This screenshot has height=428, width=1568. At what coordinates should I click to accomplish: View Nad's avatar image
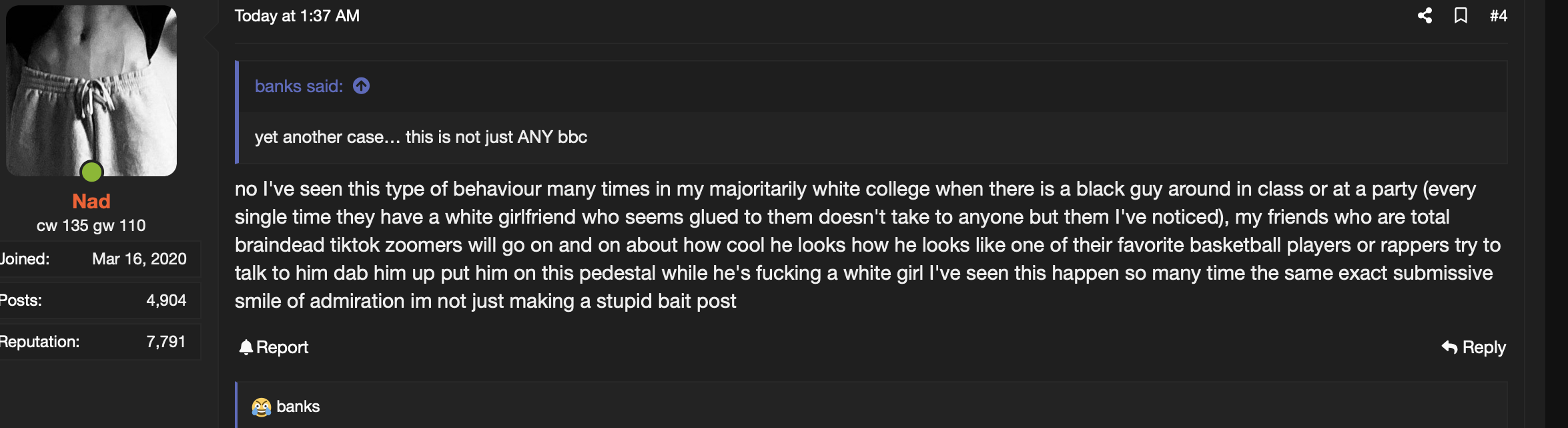[91, 90]
